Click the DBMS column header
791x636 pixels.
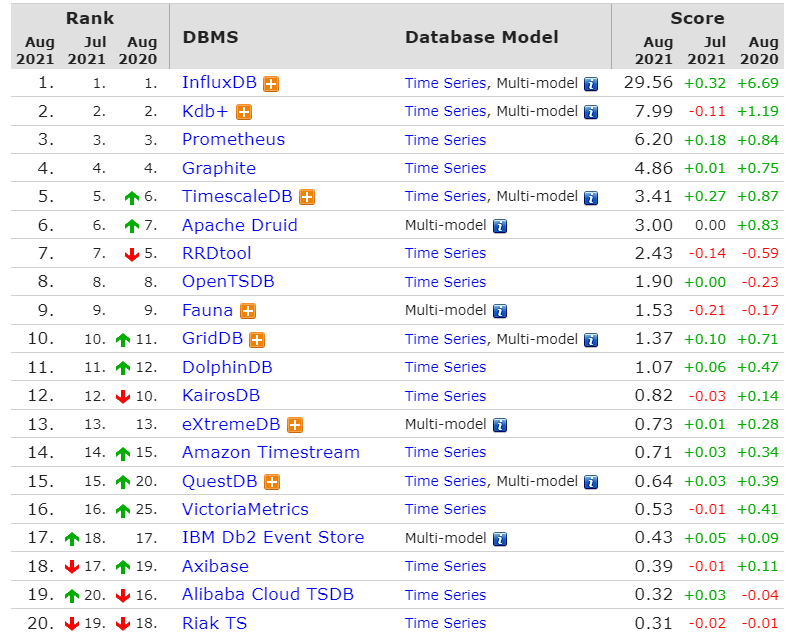pyautogui.click(x=210, y=37)
